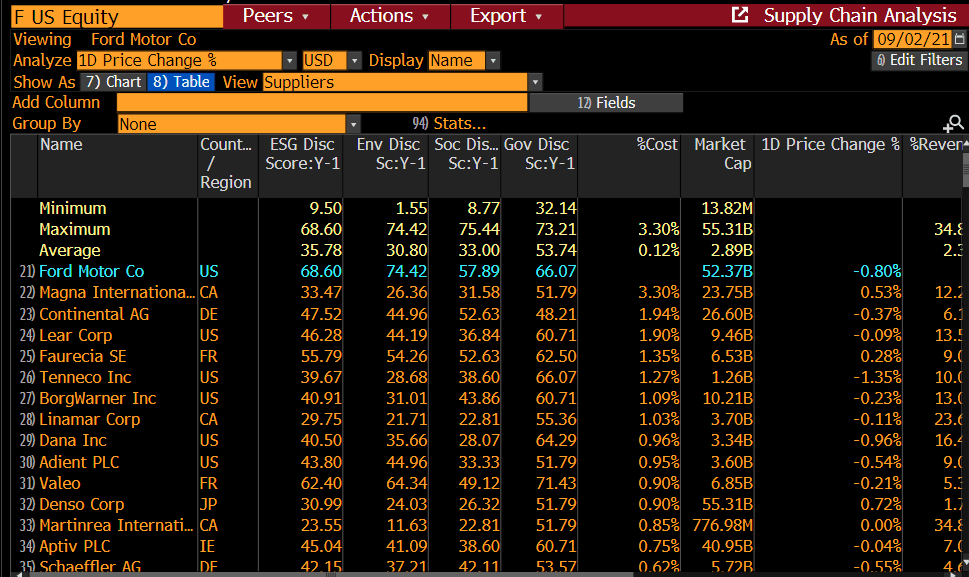Click Valeo ESG score 62.40

click(x=321, y=483)
